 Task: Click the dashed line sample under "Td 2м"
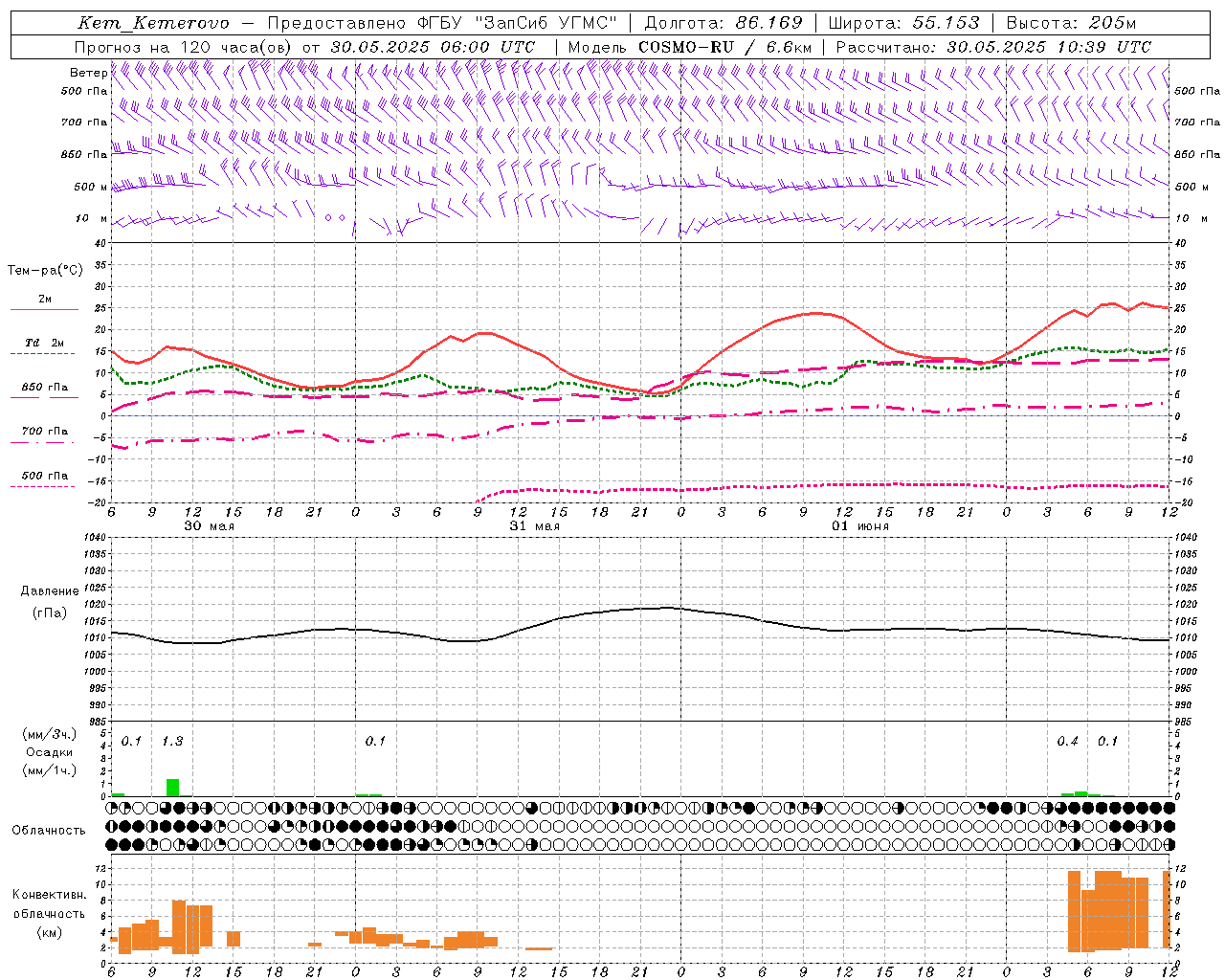pos(42,354)
